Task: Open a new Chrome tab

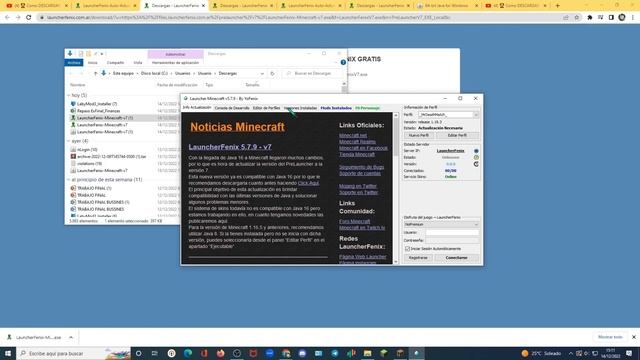Action: 558,6
